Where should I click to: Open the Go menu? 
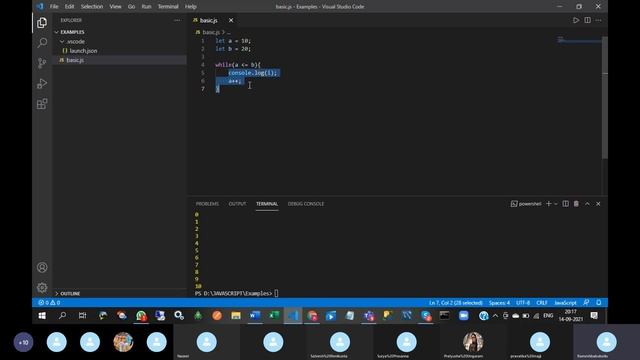(x=131, y=7)
